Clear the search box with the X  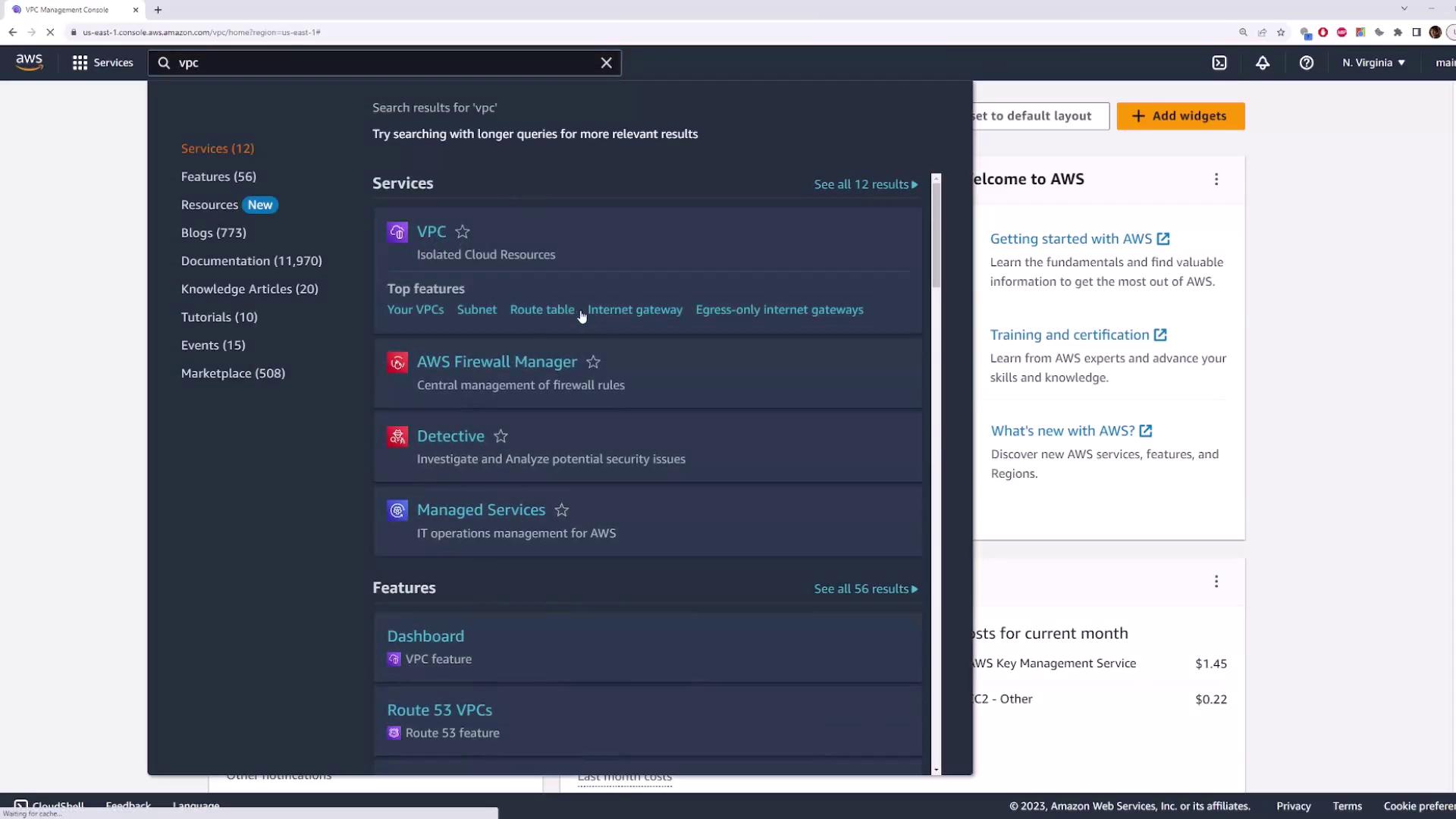606,63
